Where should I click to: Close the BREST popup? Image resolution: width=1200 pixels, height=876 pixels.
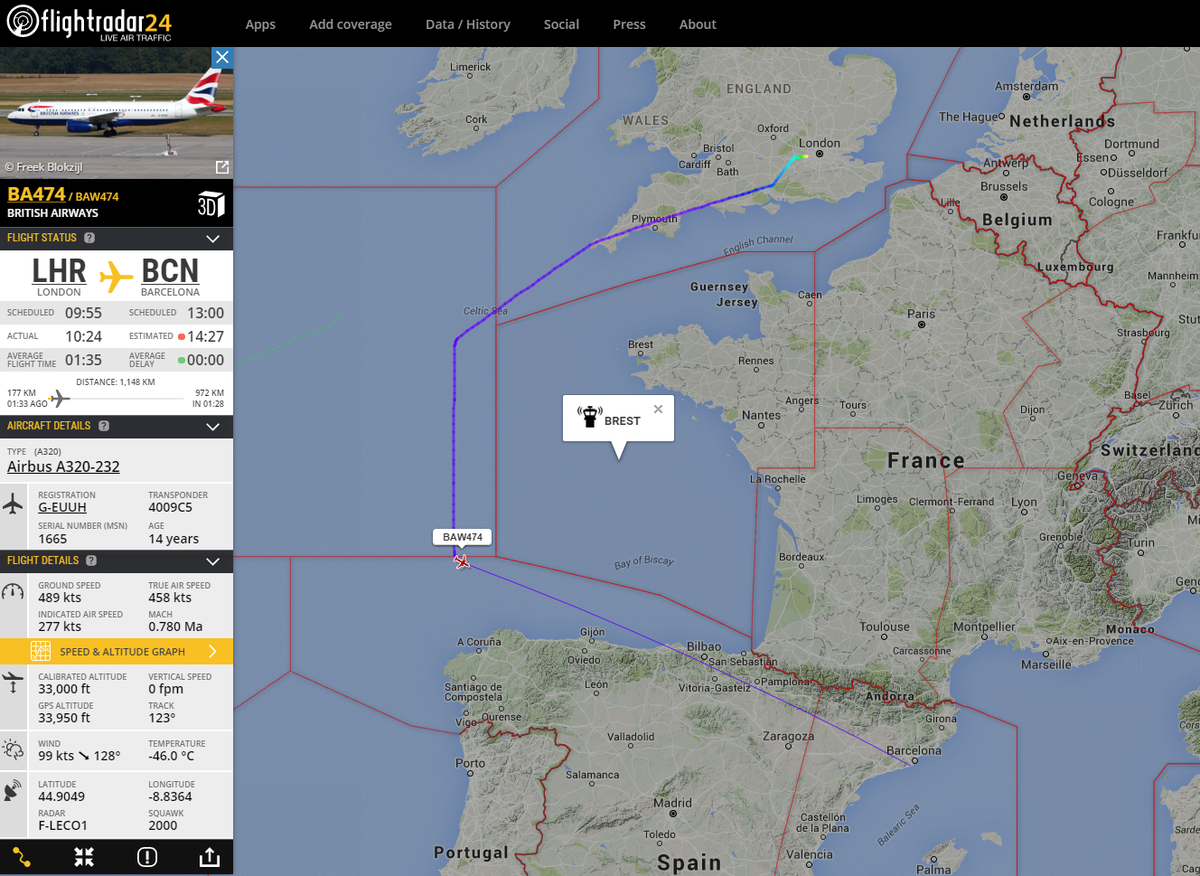tap(658, 409)
